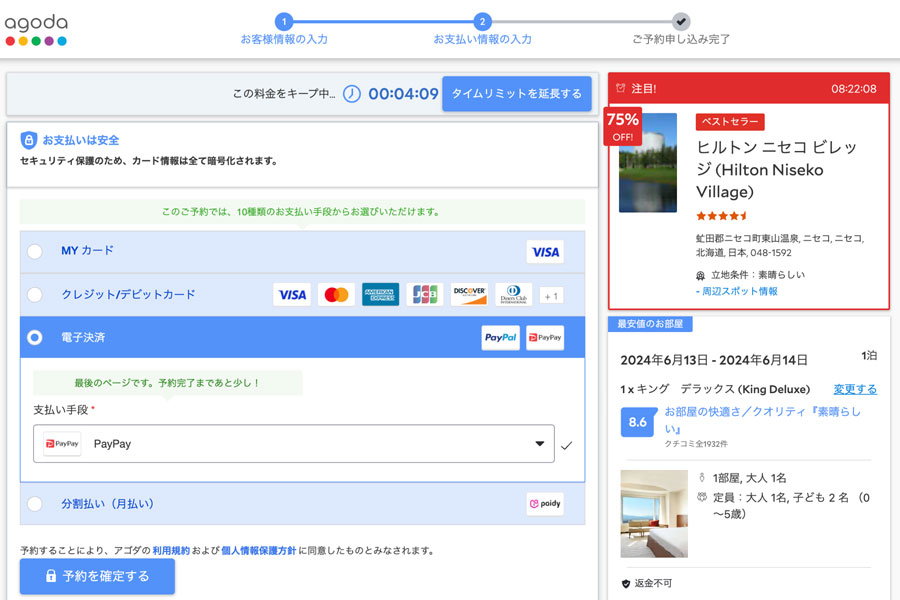Select the 電子決済 radio button
The image size is (900, 600).
point(35,338)
